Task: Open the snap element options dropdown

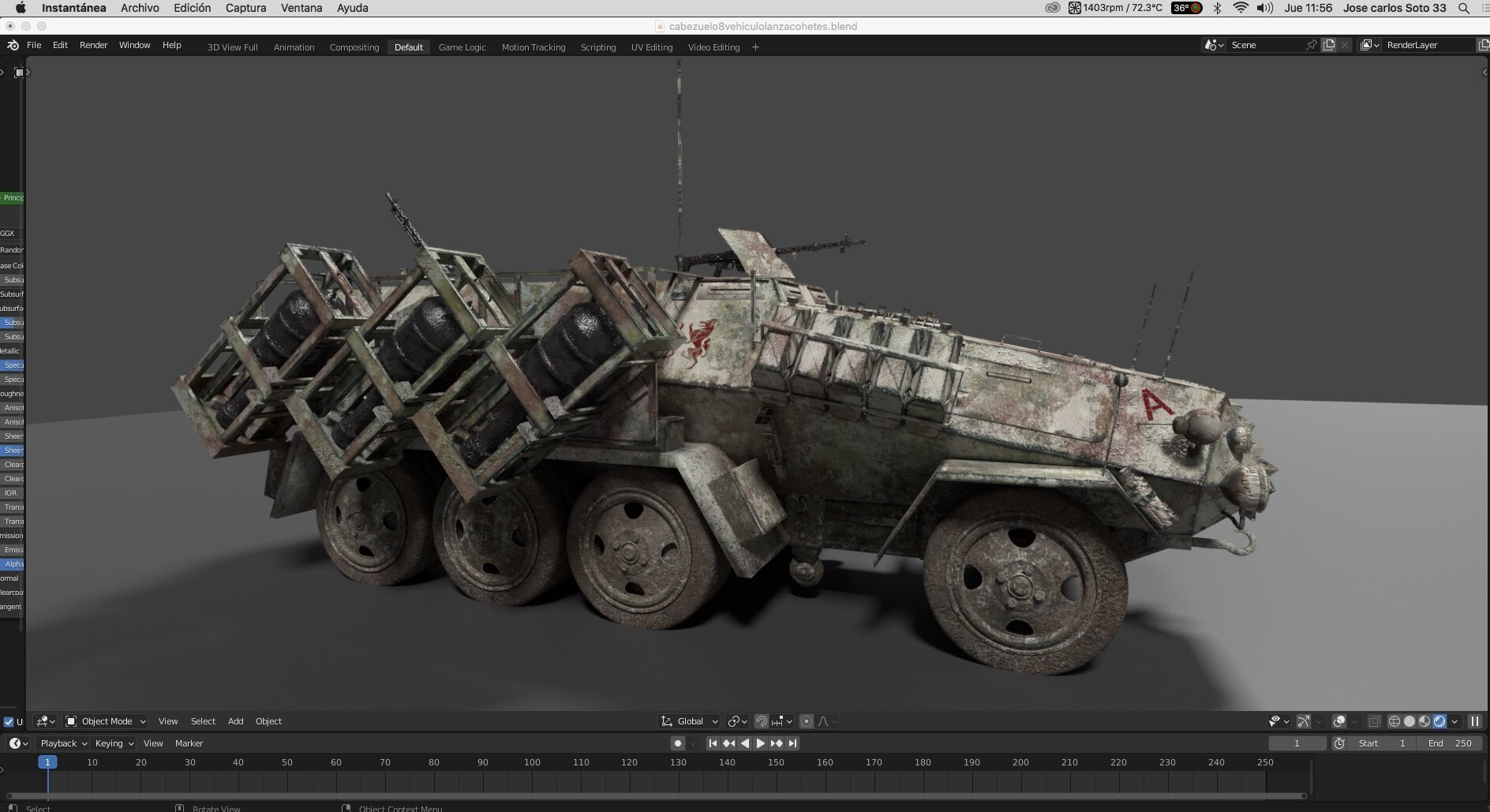Action: click(782, 721)
